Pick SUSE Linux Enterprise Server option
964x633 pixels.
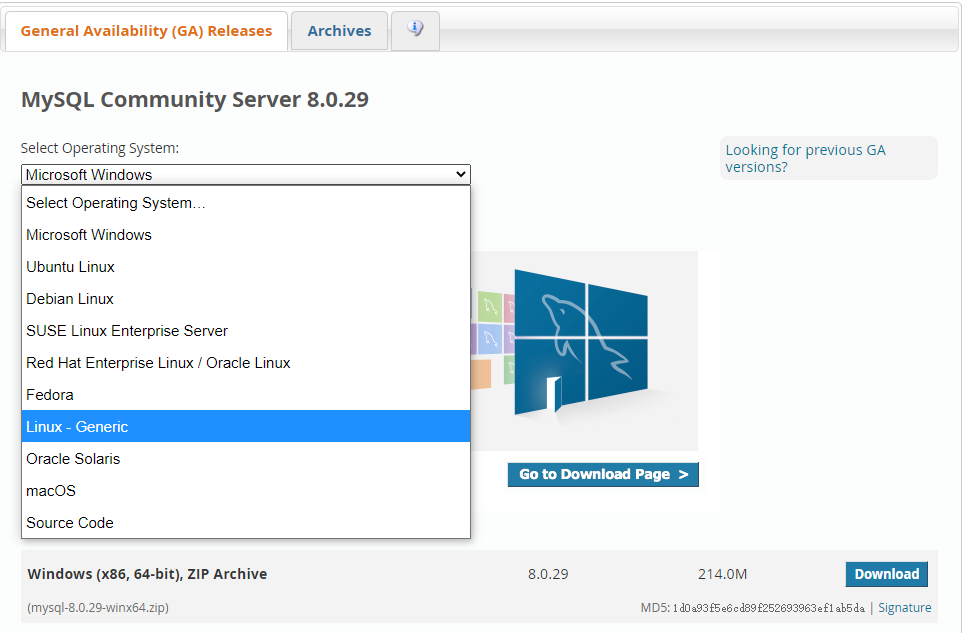[x=246, y=331]
